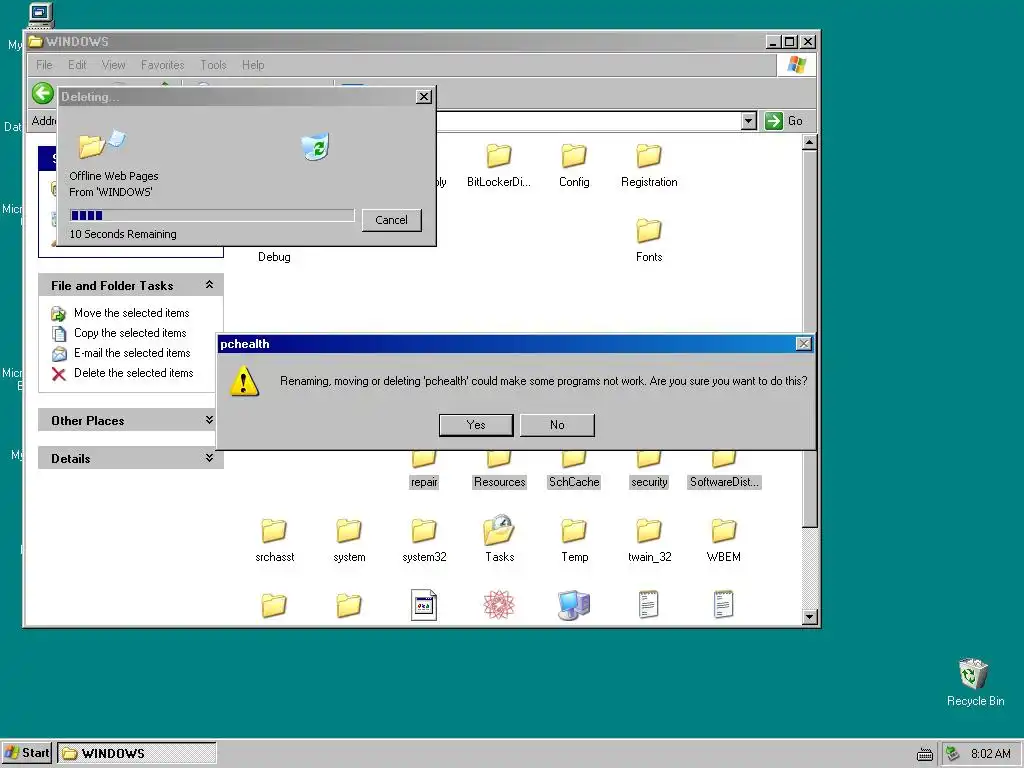Click the E-mail envelope task icon
The image size is (1024, 768).
click(x=59, y=354)
